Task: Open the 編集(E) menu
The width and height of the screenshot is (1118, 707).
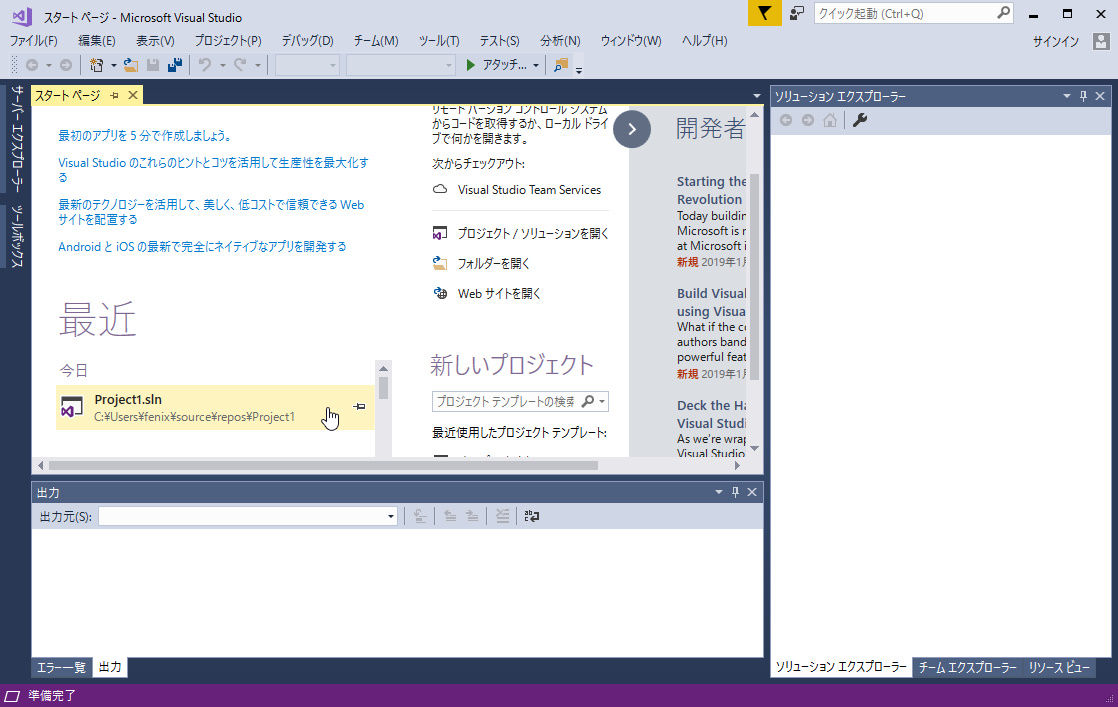Action: [96, 41]
